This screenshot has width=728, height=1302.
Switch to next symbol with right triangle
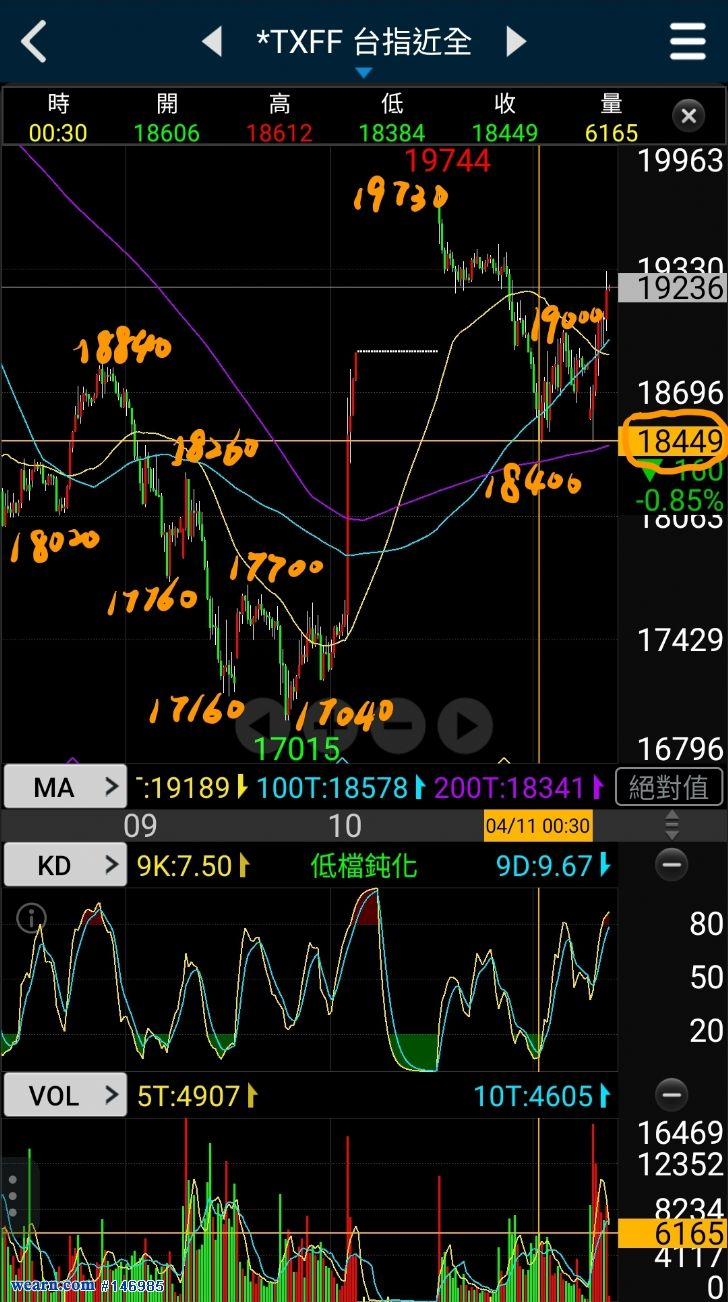pos(516,42)
